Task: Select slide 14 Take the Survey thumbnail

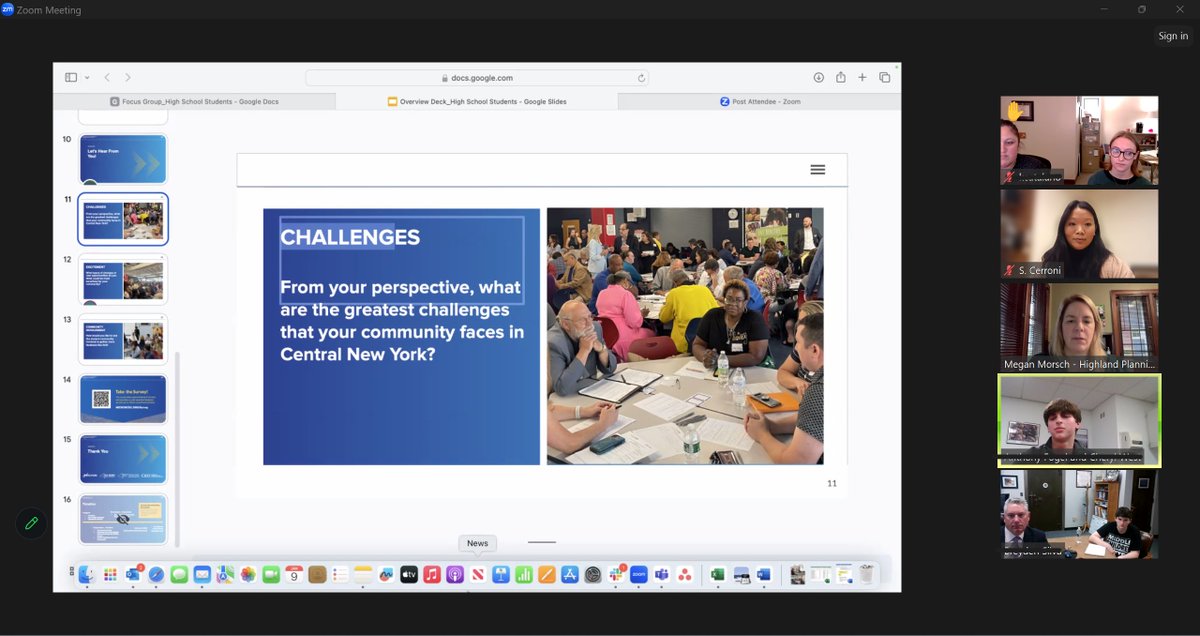Action: click(x=123, y=399)
